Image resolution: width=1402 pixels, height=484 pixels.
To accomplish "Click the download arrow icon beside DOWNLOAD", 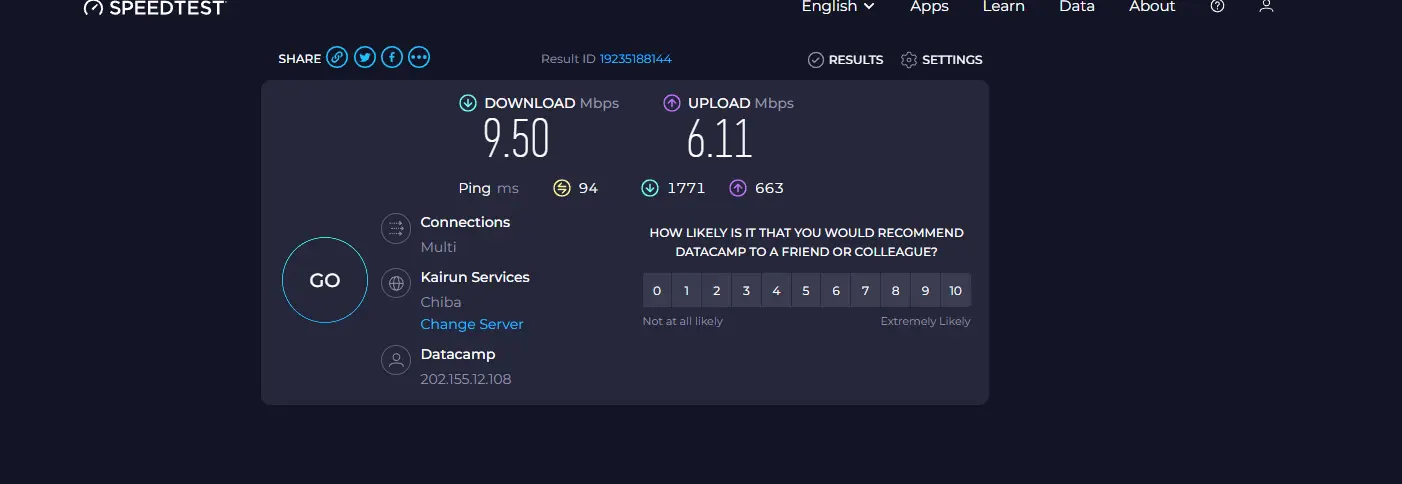I will [x=468, y=103].
